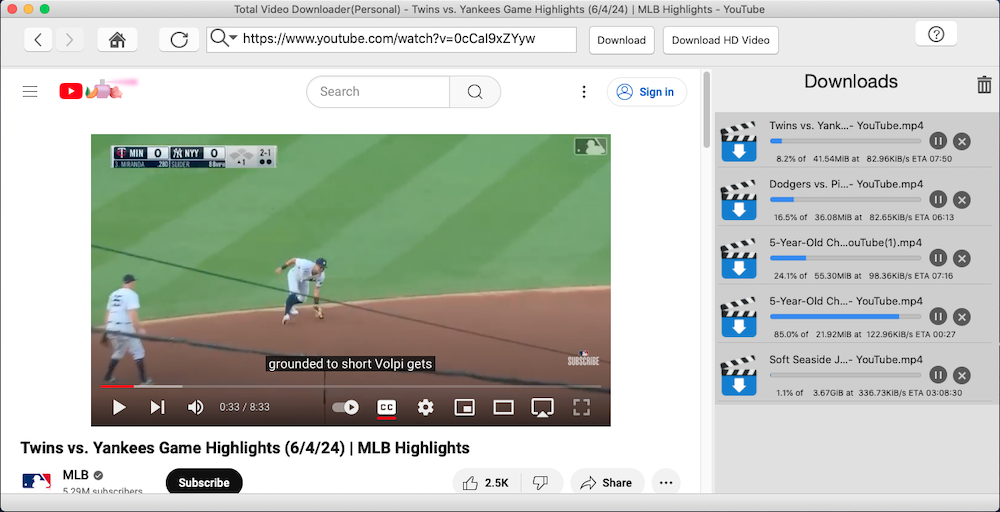Open video settings gear
Screen dimensions: 1000x512
(425, 407)
